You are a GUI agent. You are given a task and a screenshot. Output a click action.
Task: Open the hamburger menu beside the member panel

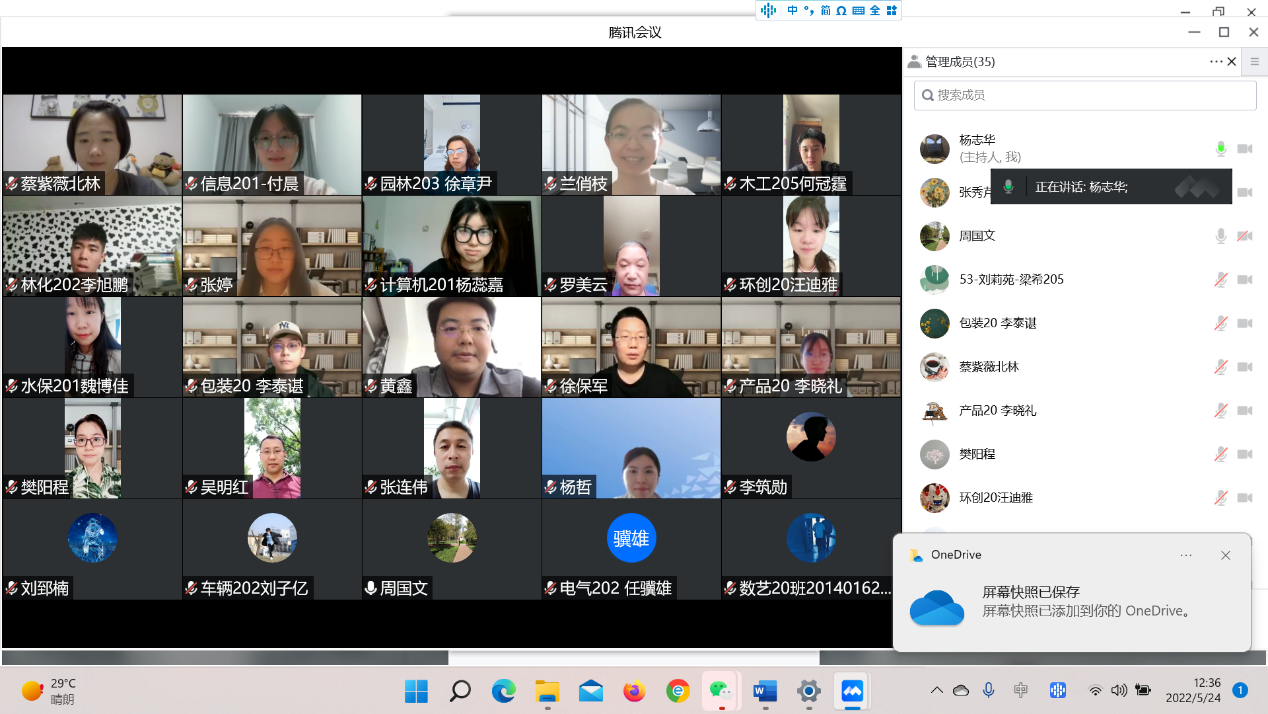pyautogui.click(x=1255, y=62)
